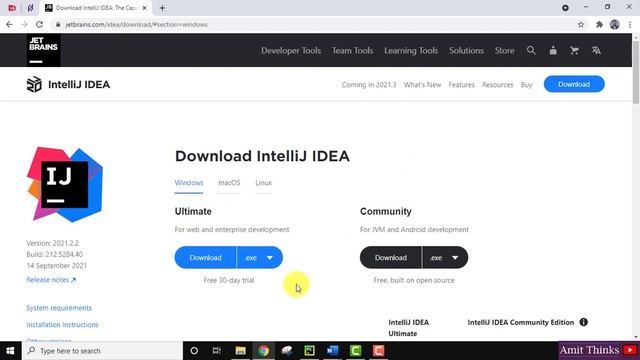Open the Learning Tools menu
This screenshot has width=640, height=360.
tap(411, 51)
